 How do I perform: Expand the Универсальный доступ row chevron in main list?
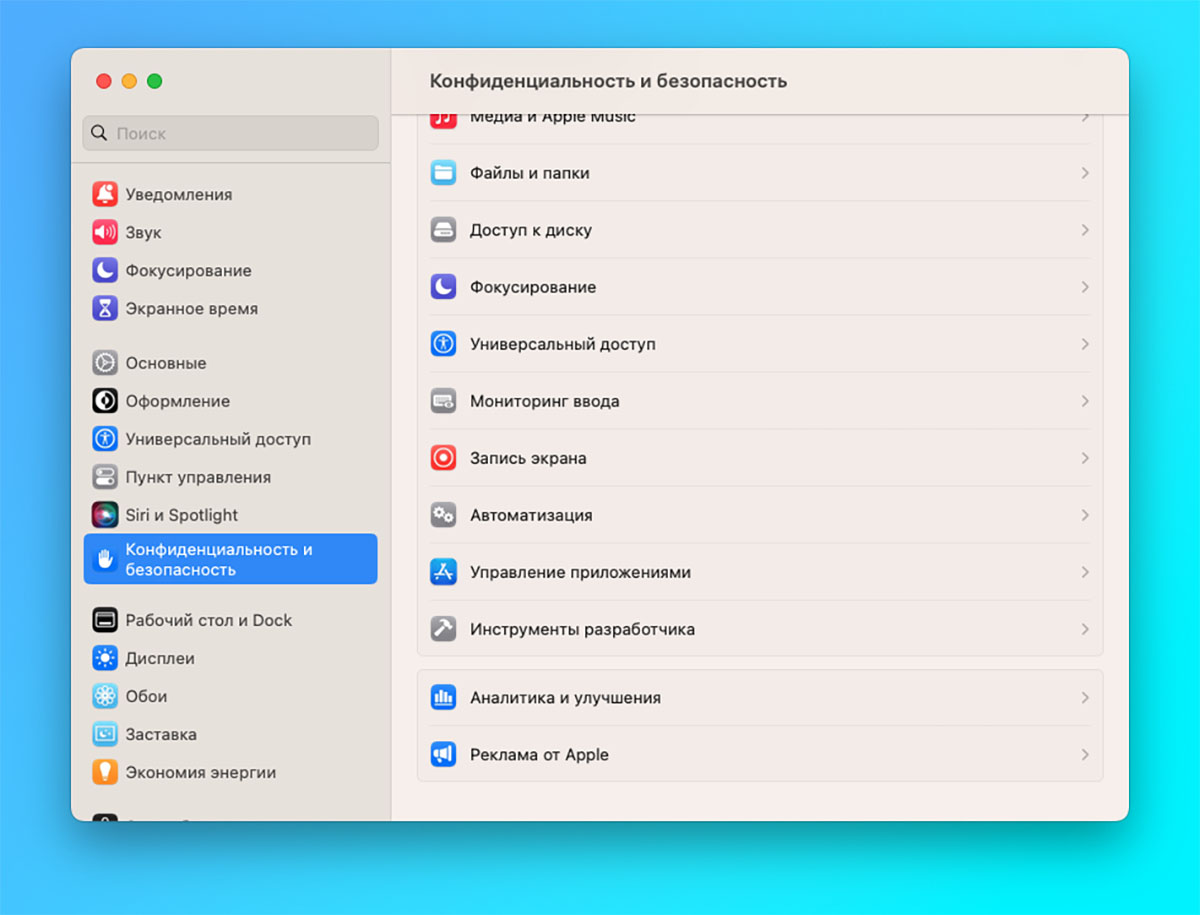pyautogui.click(x=1085, y=344)
